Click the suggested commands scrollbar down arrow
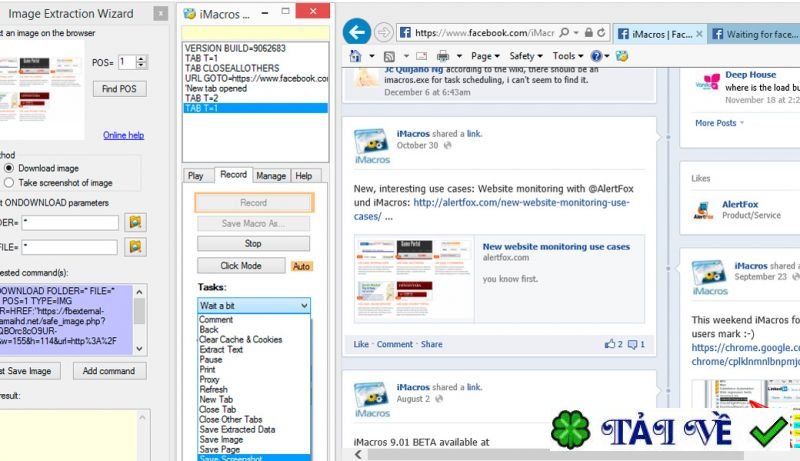This screenshot has width=800, height=461. (x=139, y=349)
